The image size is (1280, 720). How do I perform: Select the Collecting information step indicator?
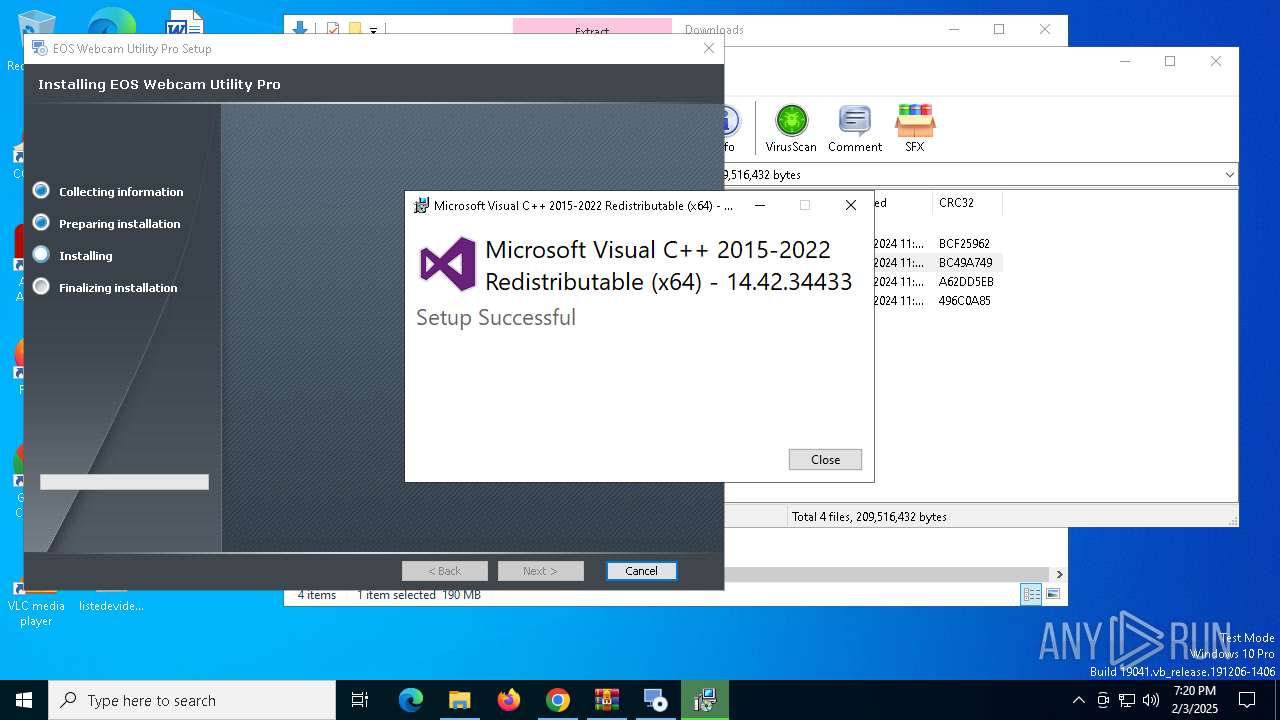coord(41,190)
